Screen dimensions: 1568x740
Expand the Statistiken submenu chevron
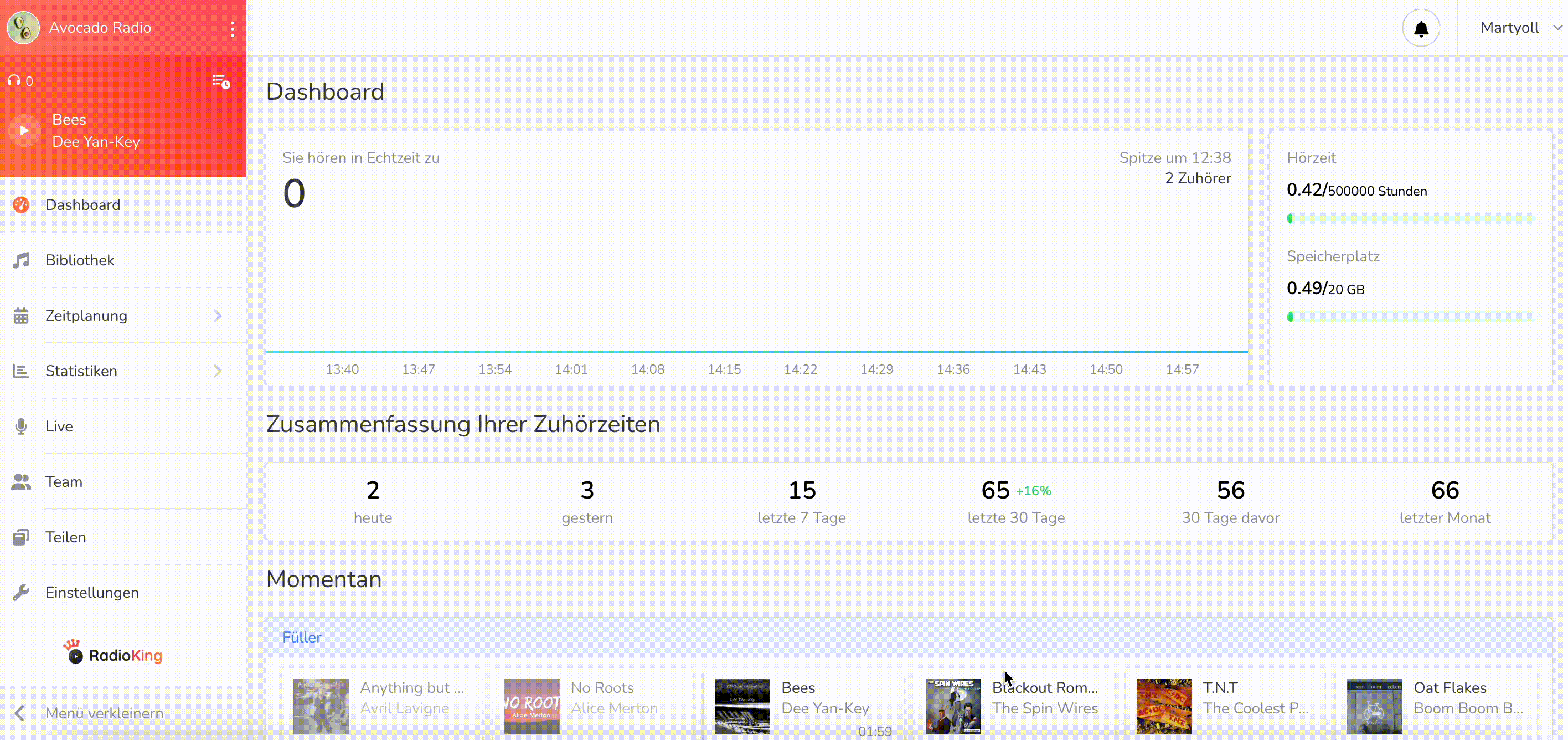[x=217, y=371]
